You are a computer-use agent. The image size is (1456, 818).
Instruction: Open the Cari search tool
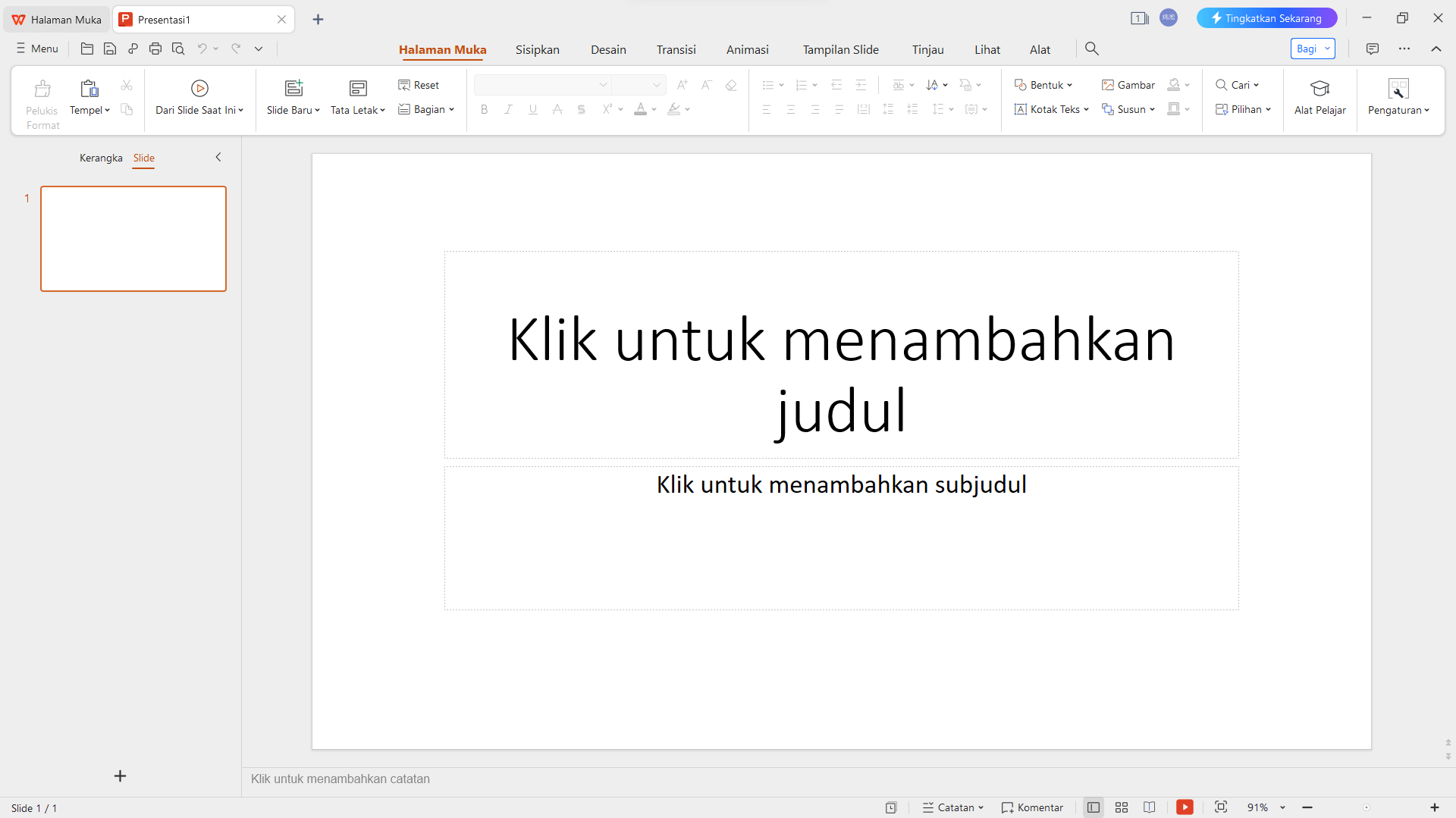click(x=1236, y=85)
